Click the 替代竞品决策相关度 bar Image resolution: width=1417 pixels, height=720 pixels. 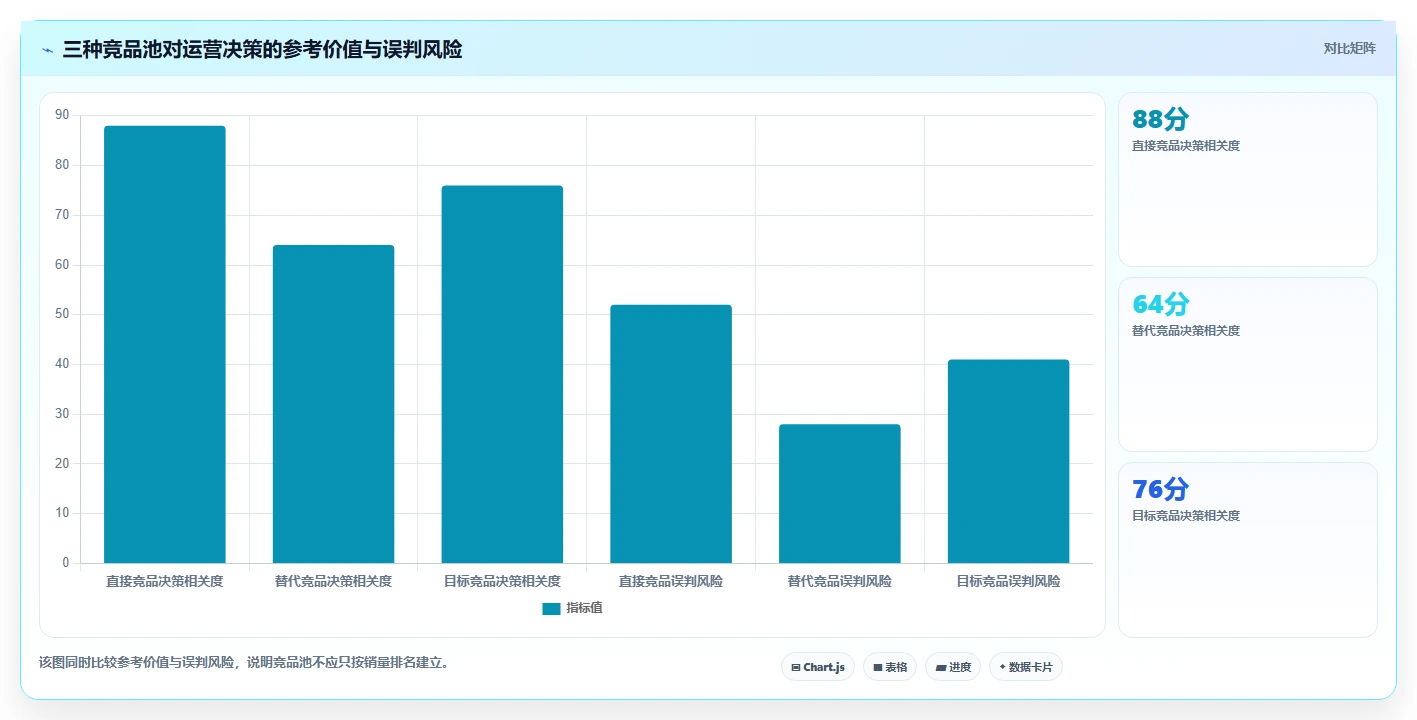point(334,404)
